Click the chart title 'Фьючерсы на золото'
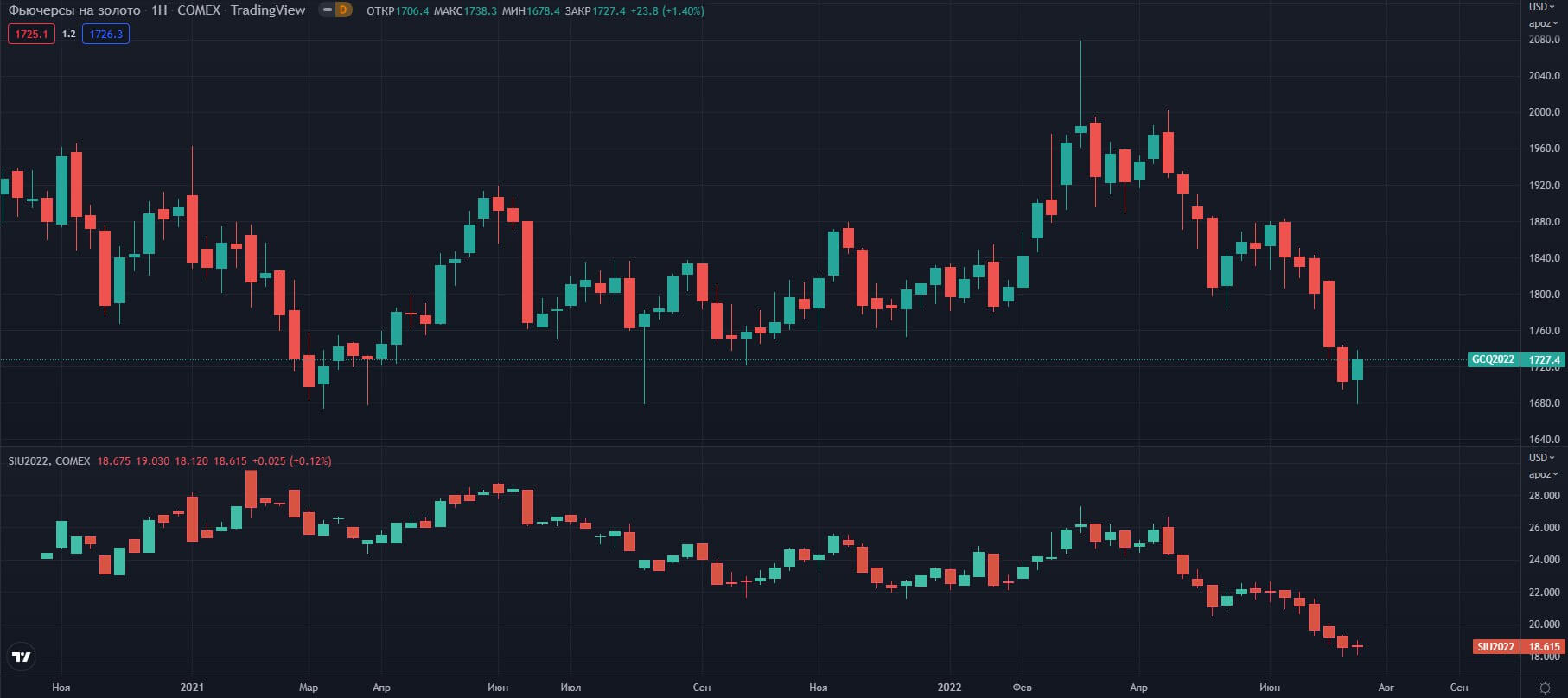The width and height of the screenshot is (1568, 698). coord(74,10)
